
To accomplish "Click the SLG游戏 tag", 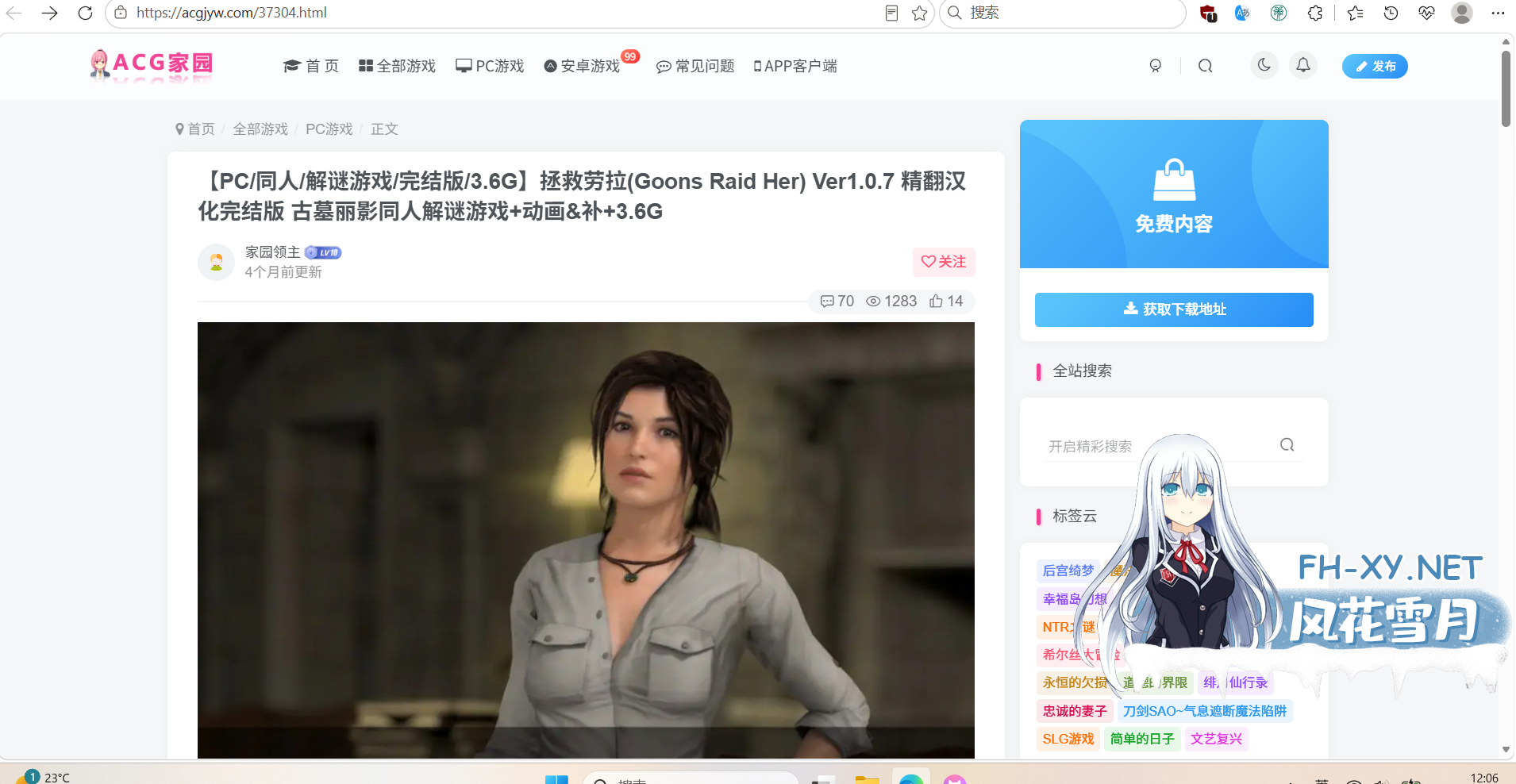I will [1068, 739].
